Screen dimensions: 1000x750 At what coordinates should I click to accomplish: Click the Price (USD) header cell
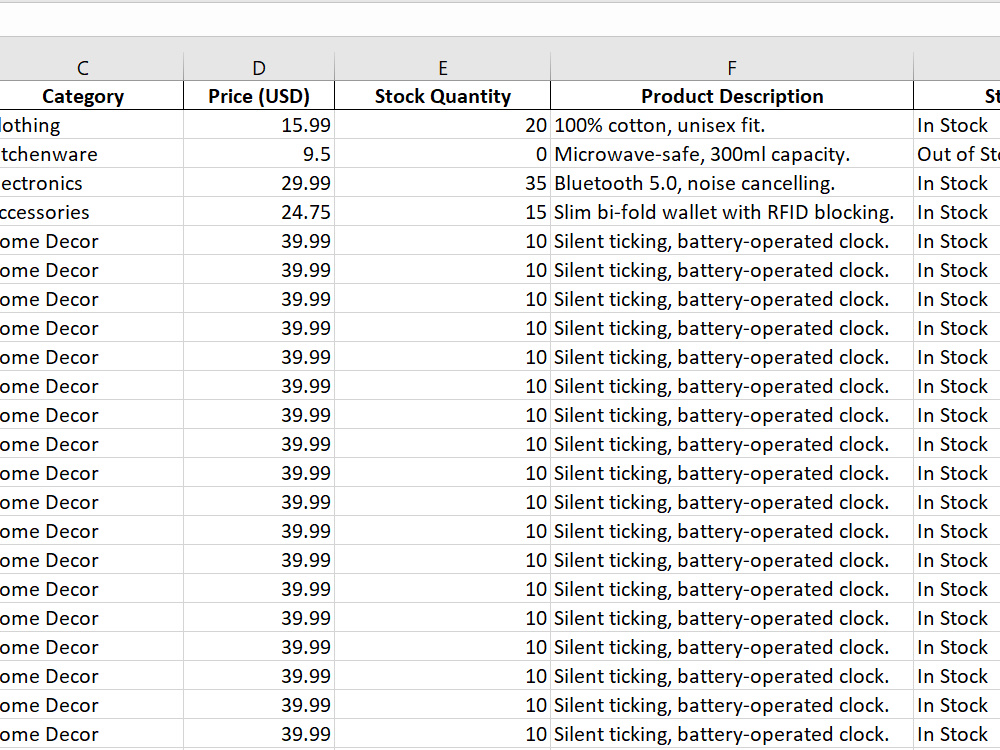[258, 96]
